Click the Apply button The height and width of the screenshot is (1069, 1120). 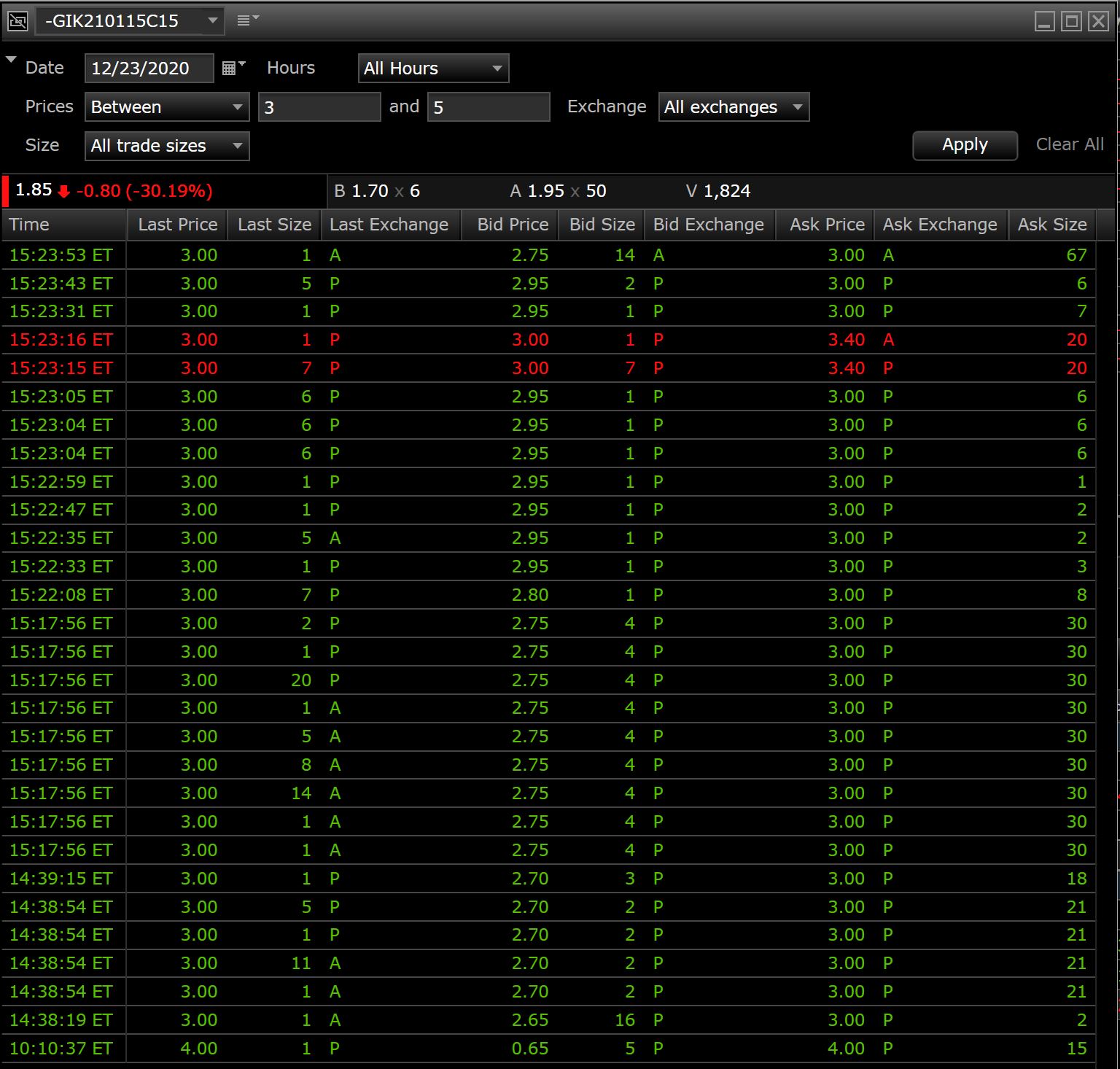point(965,145)
